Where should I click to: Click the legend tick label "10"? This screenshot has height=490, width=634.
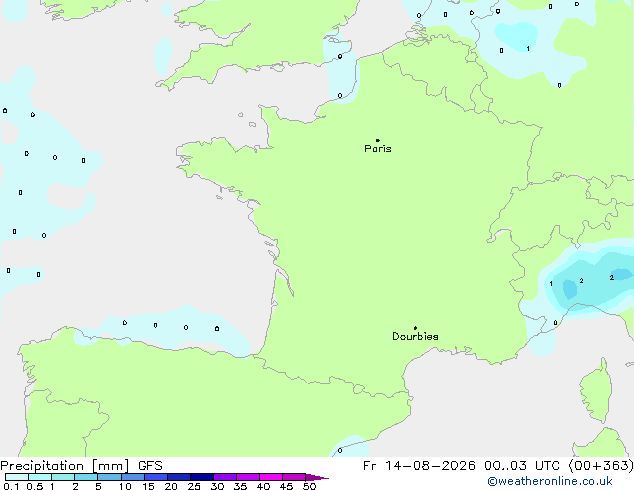[x=125, y=486]
